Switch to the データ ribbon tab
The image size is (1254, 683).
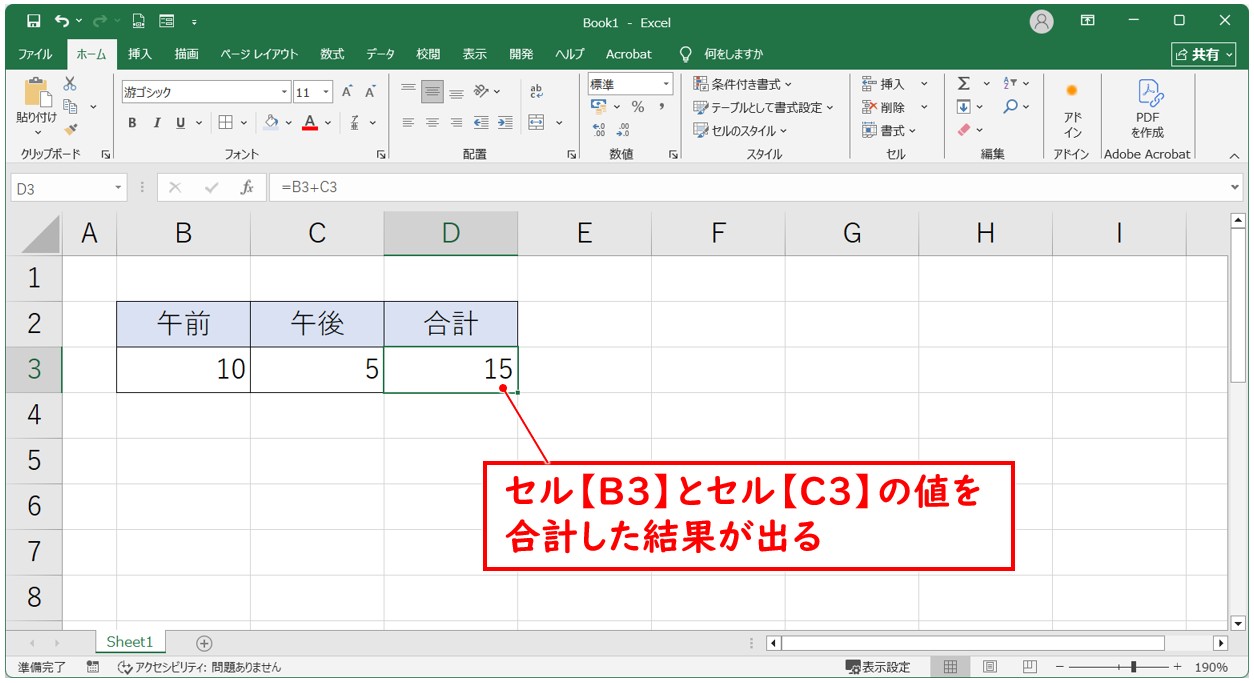coord(380,54)
